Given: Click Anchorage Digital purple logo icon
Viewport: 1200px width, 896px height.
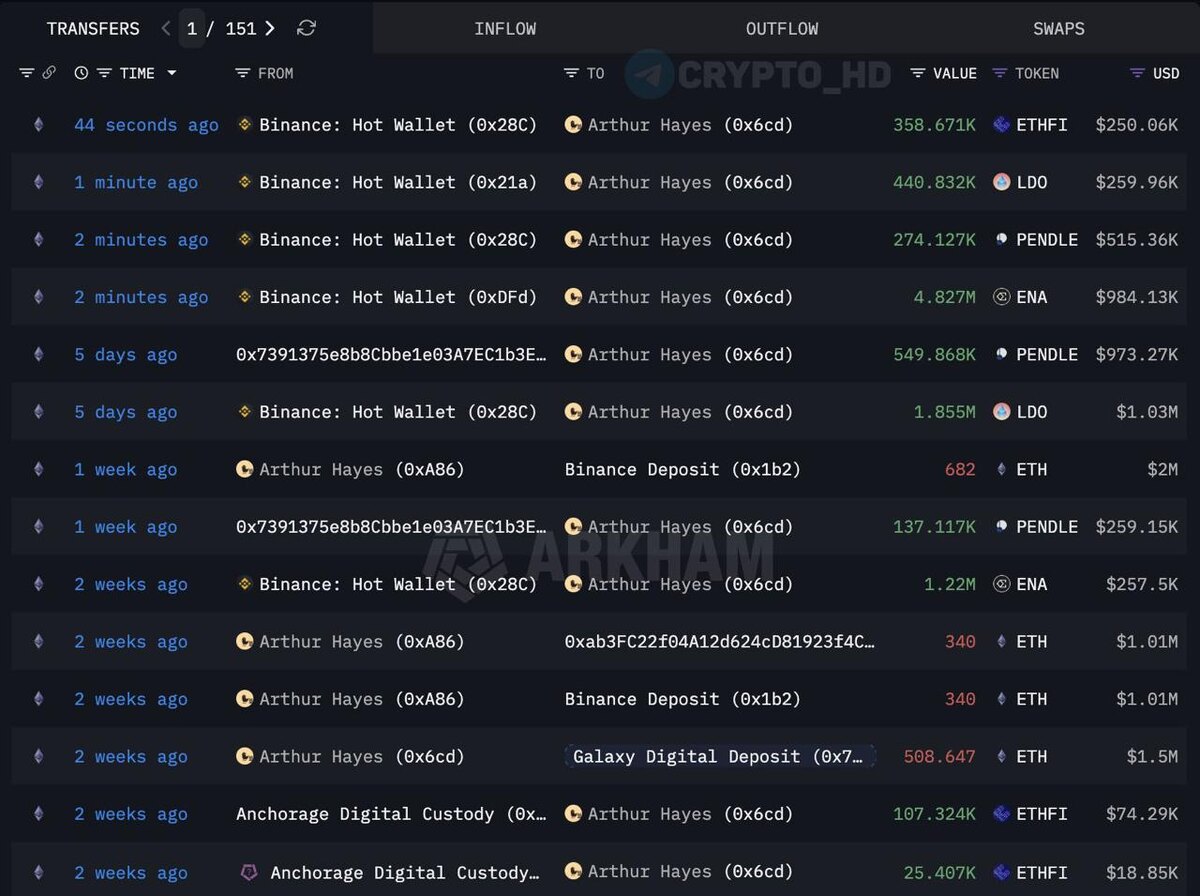Looking at the screenshot, I should pos(249,872).
